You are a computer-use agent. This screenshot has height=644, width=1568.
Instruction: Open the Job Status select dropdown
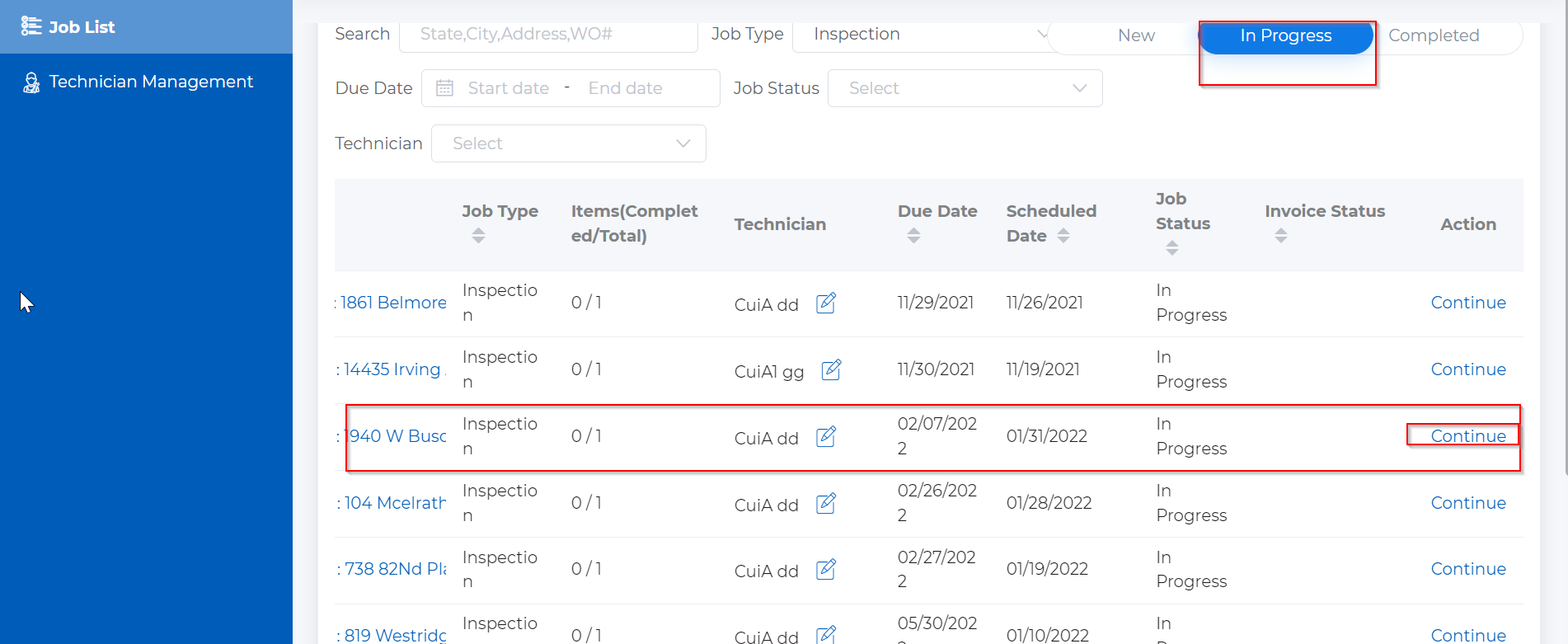coord(965,88)
